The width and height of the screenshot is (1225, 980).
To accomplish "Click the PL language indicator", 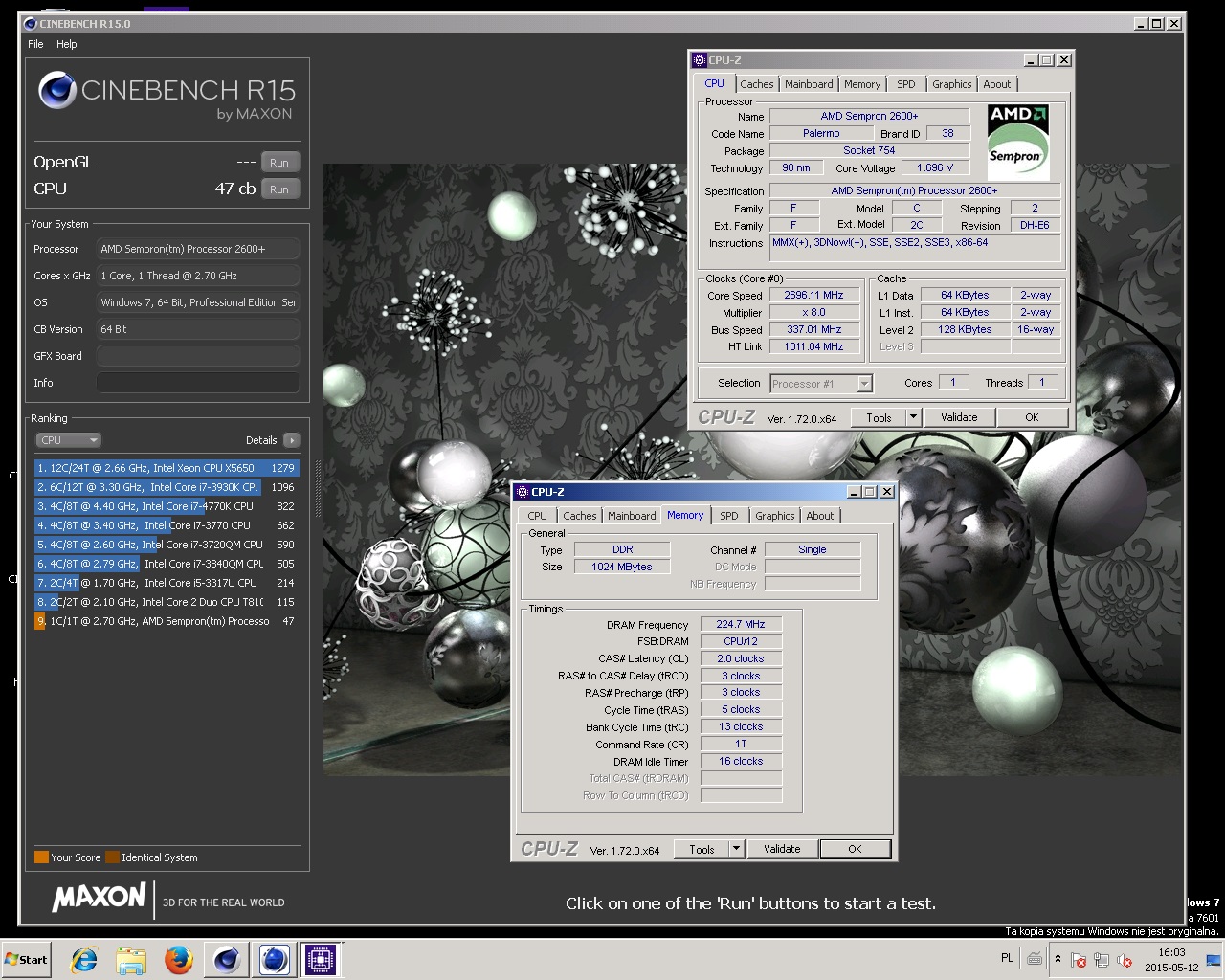I will click(1007, 958).
